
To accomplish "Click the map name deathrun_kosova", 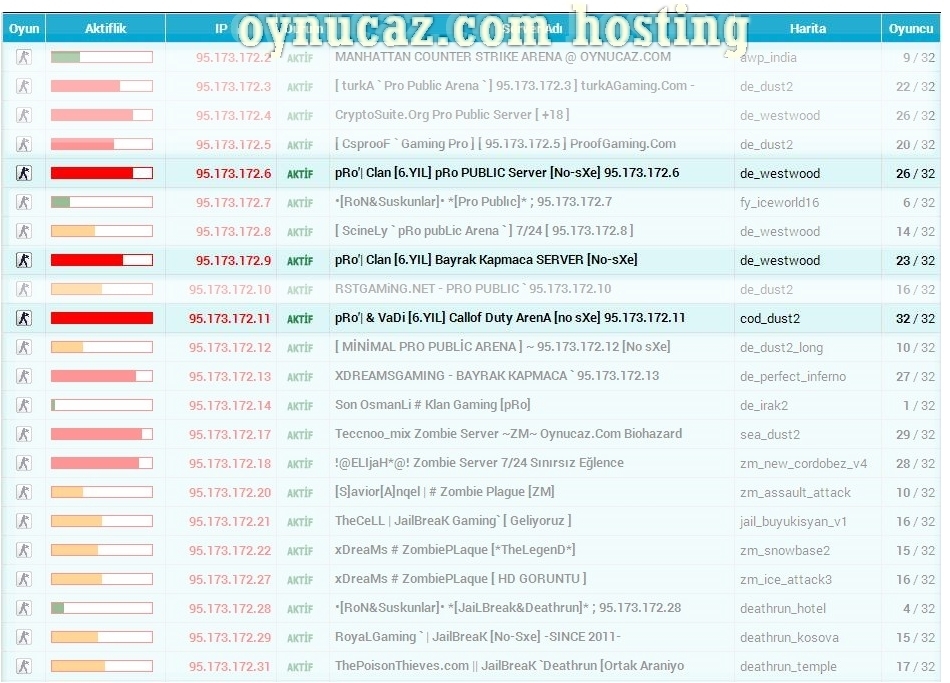I will (x=789, y=638).
